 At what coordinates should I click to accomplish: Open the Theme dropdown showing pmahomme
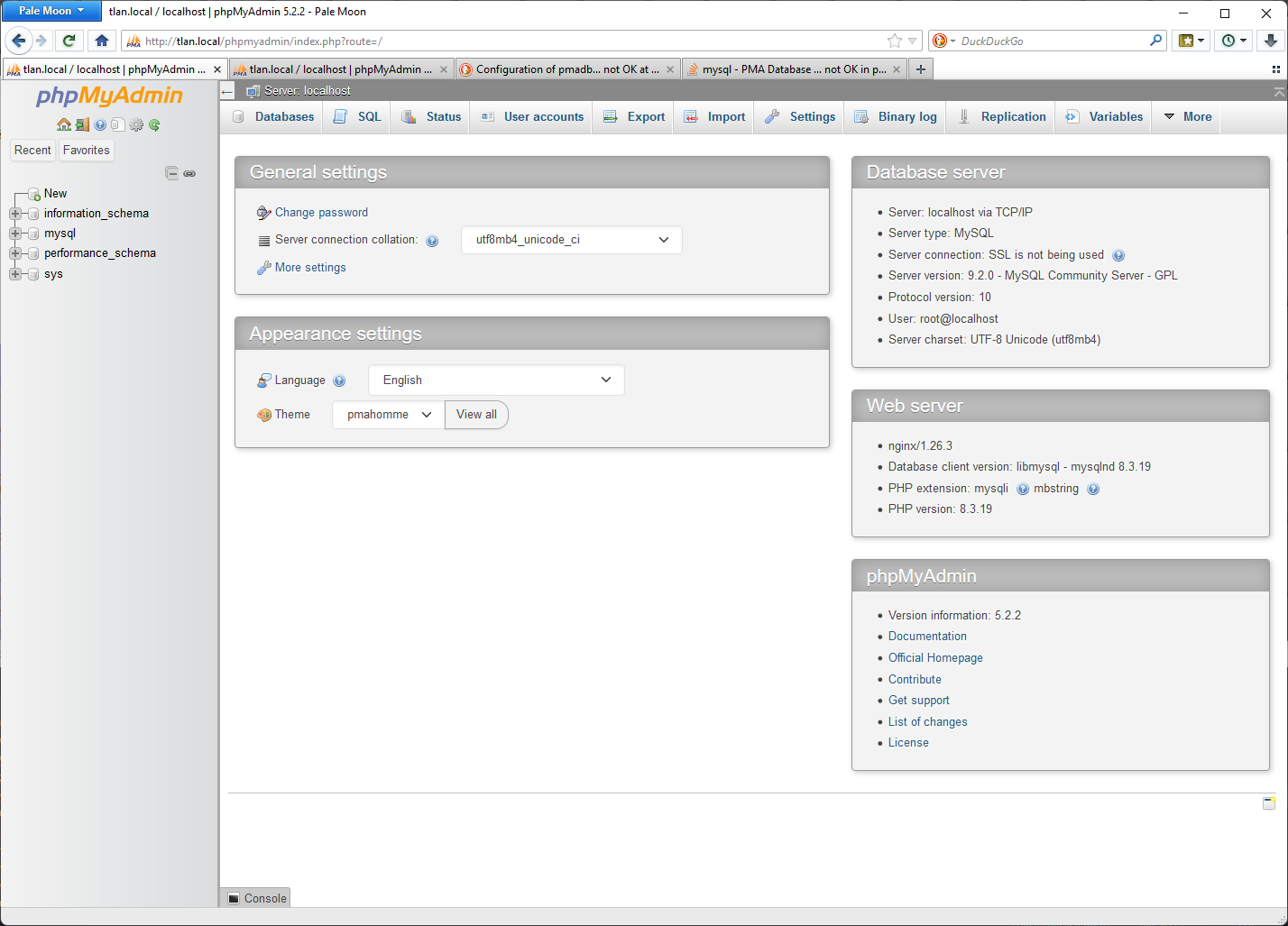[388, 415]
